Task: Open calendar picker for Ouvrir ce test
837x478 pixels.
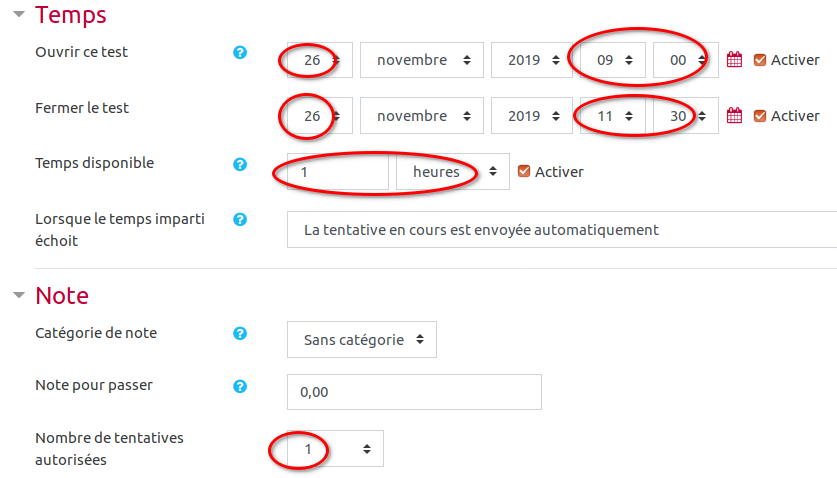Action: tap(734, 60)
